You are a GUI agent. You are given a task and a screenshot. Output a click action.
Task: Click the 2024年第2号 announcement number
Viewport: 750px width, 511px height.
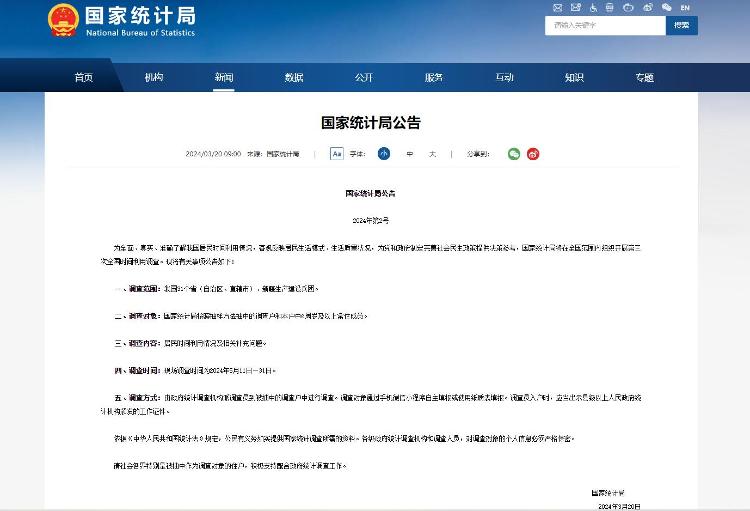tap(371, 221)
